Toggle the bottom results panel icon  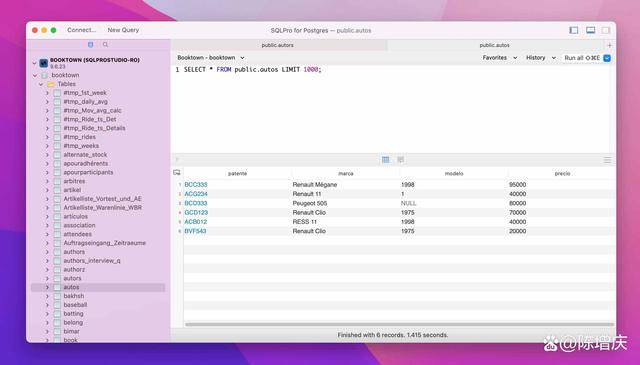click(590, 30)
